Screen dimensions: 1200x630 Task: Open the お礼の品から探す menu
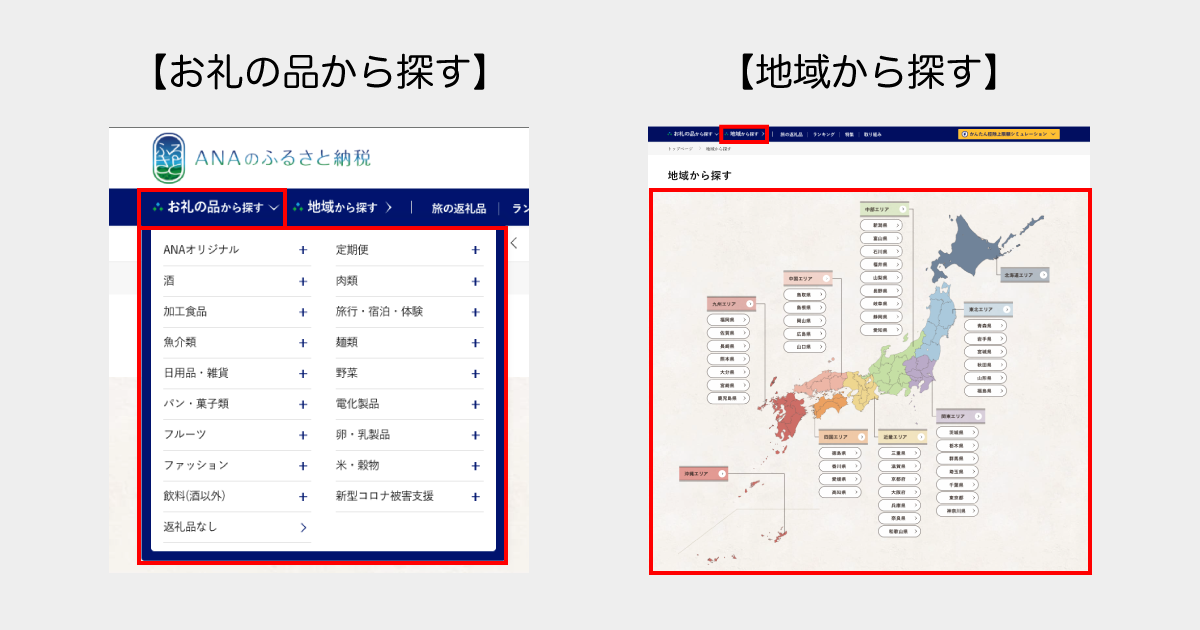coord(213,207)
